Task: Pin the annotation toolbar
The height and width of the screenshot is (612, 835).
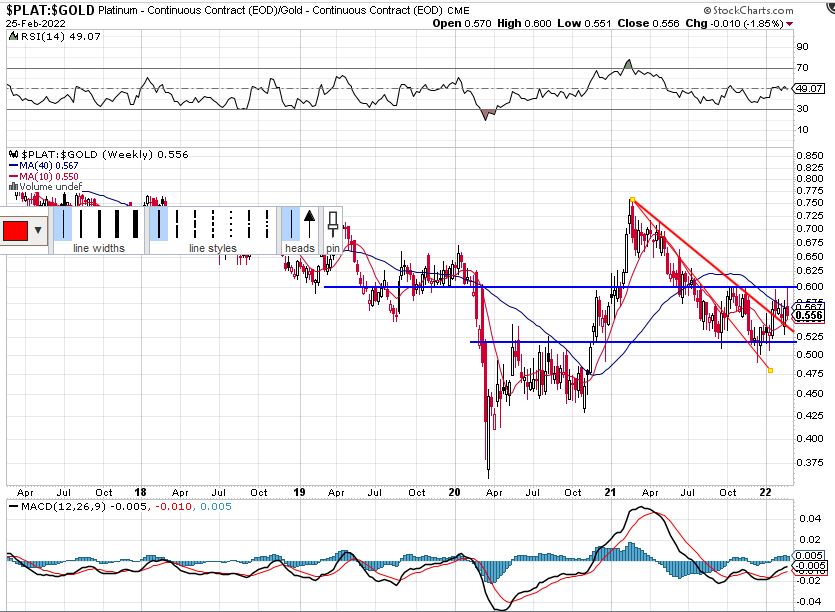Action: tap(333, 224)
